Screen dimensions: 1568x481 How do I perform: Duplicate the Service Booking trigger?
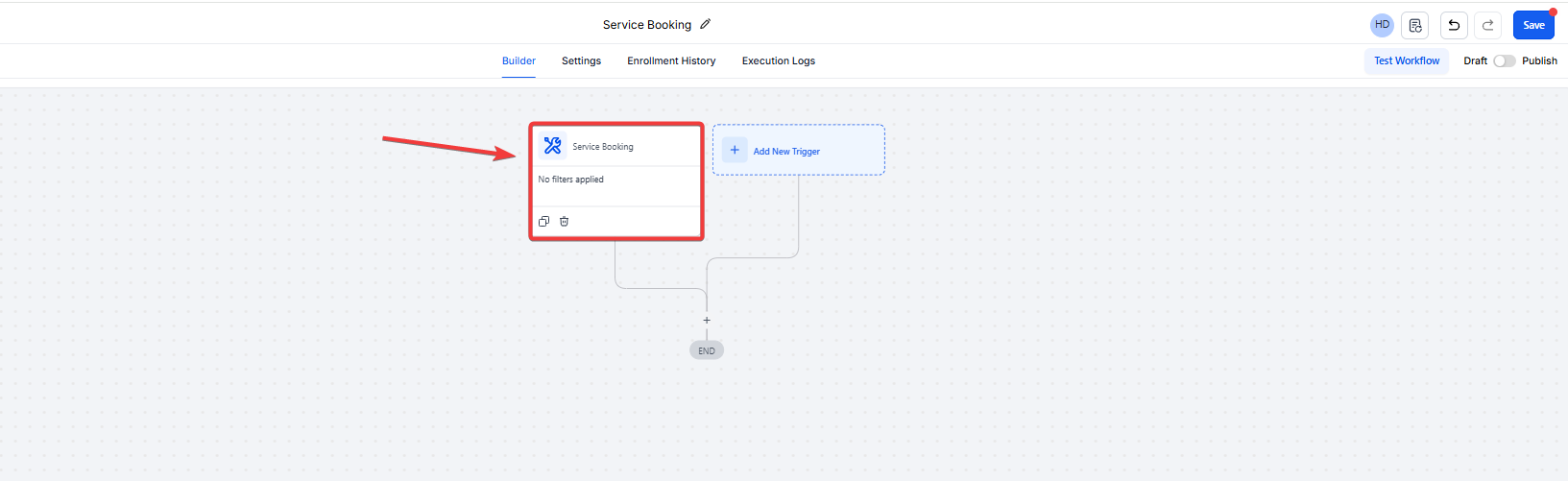[543, 222]
